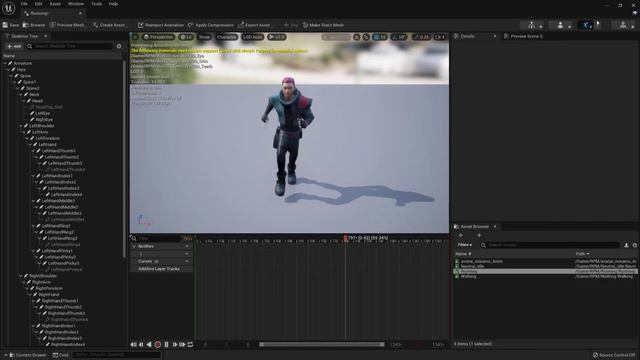Click Source Control Off status
The height and width of the screenshot is (360, 640).
coord(614,355)
